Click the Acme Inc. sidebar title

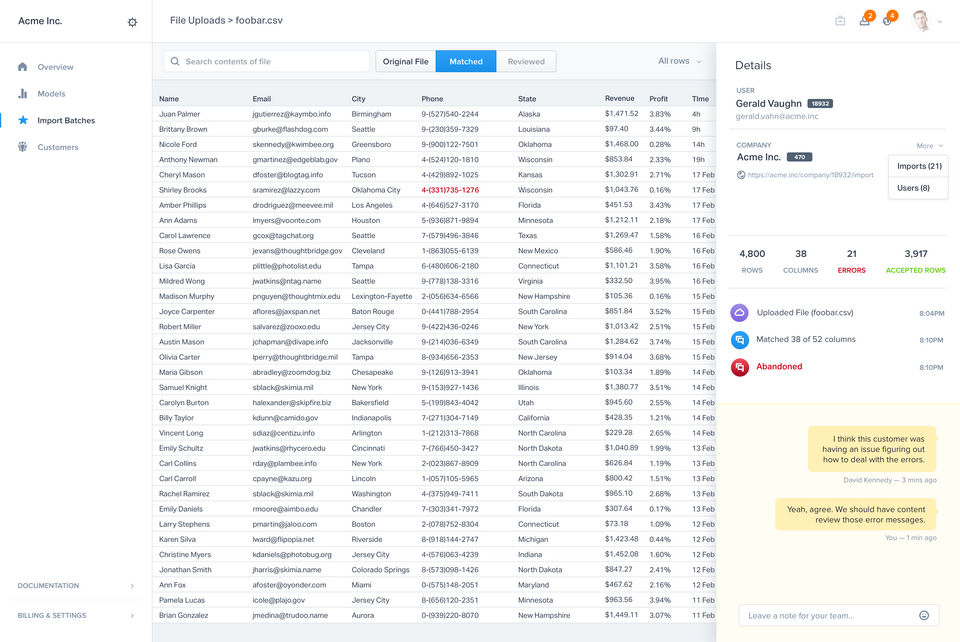(40, 21)
